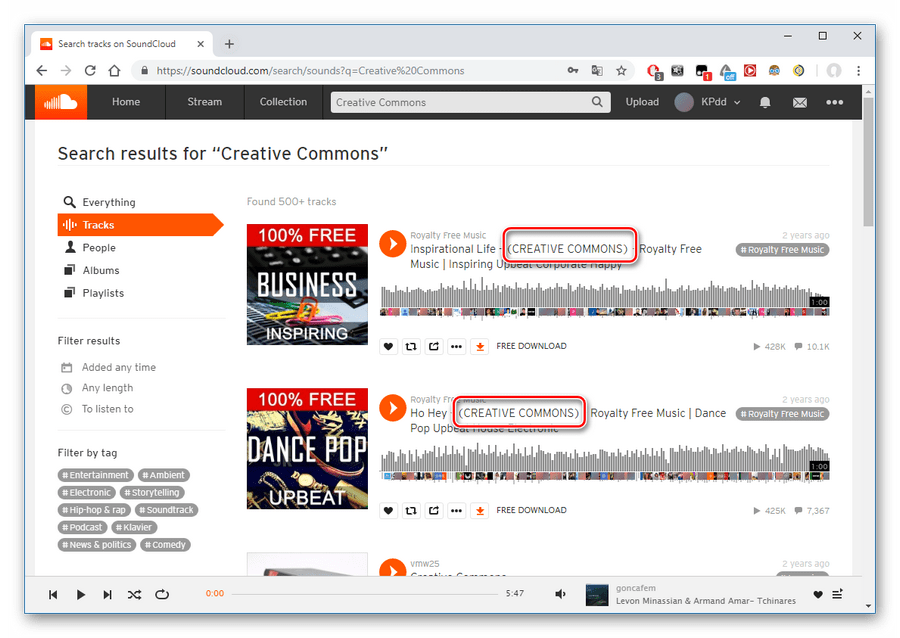Toggle repeat in the player bar
The height and width of the screenshot is (638, 900).
162,594
